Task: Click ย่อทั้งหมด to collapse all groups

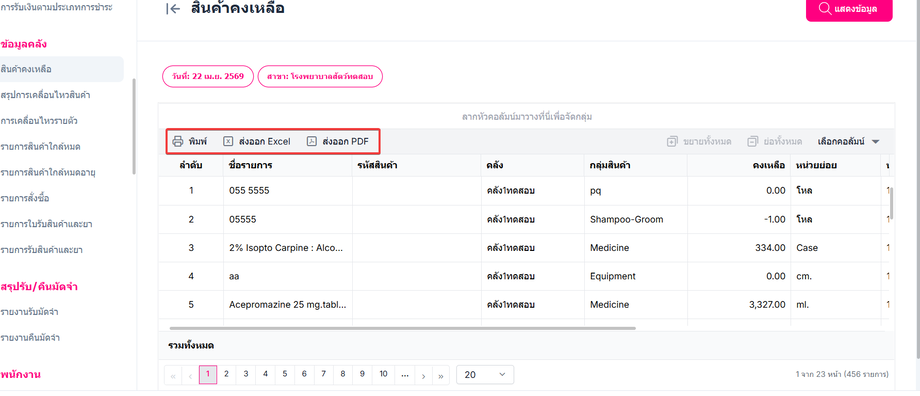Action: [775, 141]
